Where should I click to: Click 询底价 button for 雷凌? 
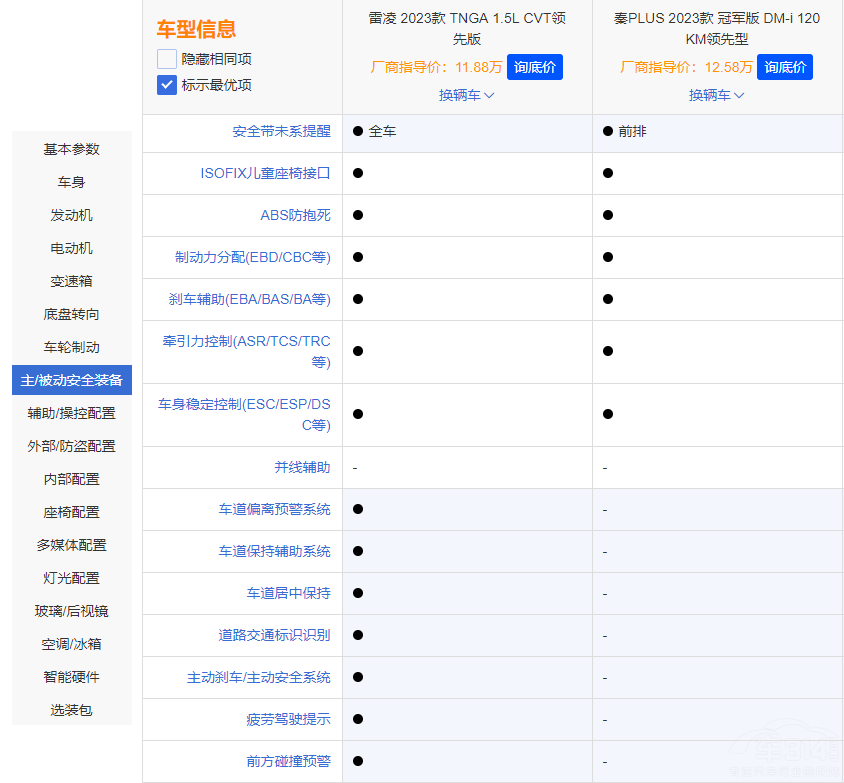click(534, 67)
